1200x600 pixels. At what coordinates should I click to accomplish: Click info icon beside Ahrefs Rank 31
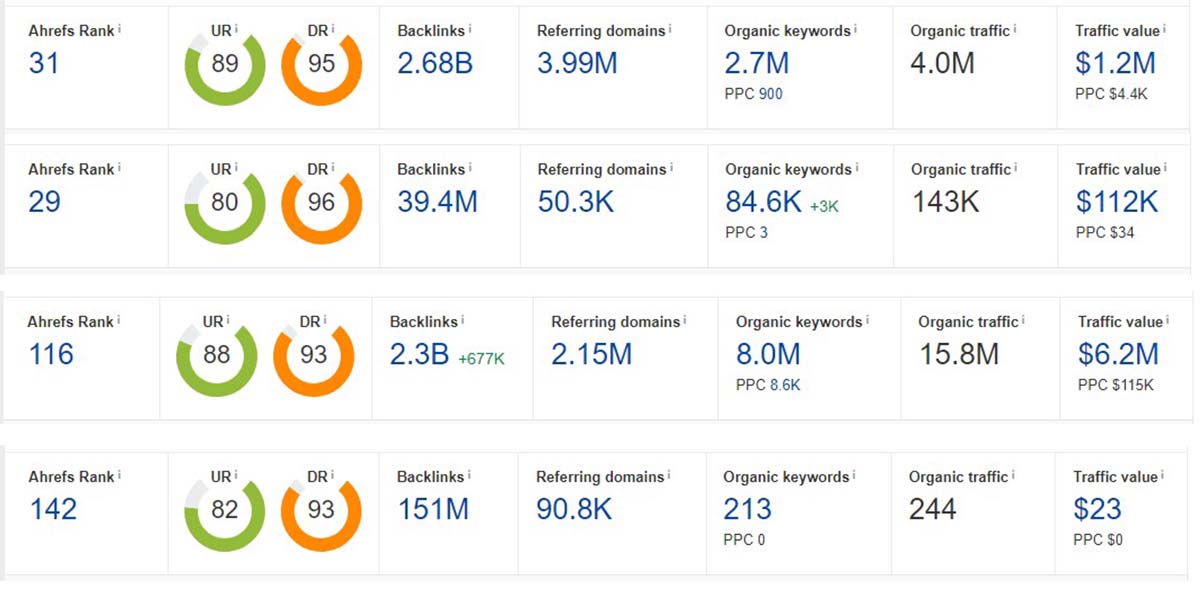pos(120,29)
